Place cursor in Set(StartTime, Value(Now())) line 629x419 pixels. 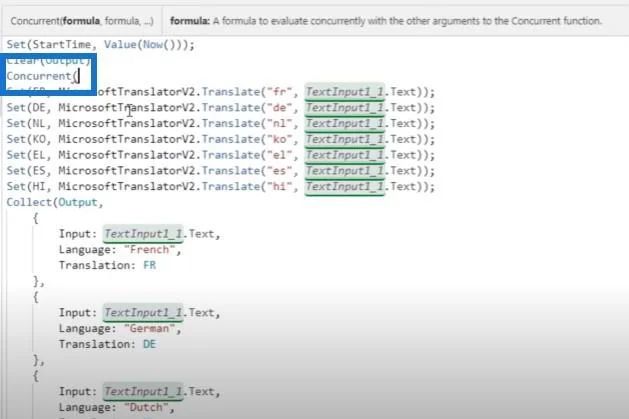pos(100,45)
